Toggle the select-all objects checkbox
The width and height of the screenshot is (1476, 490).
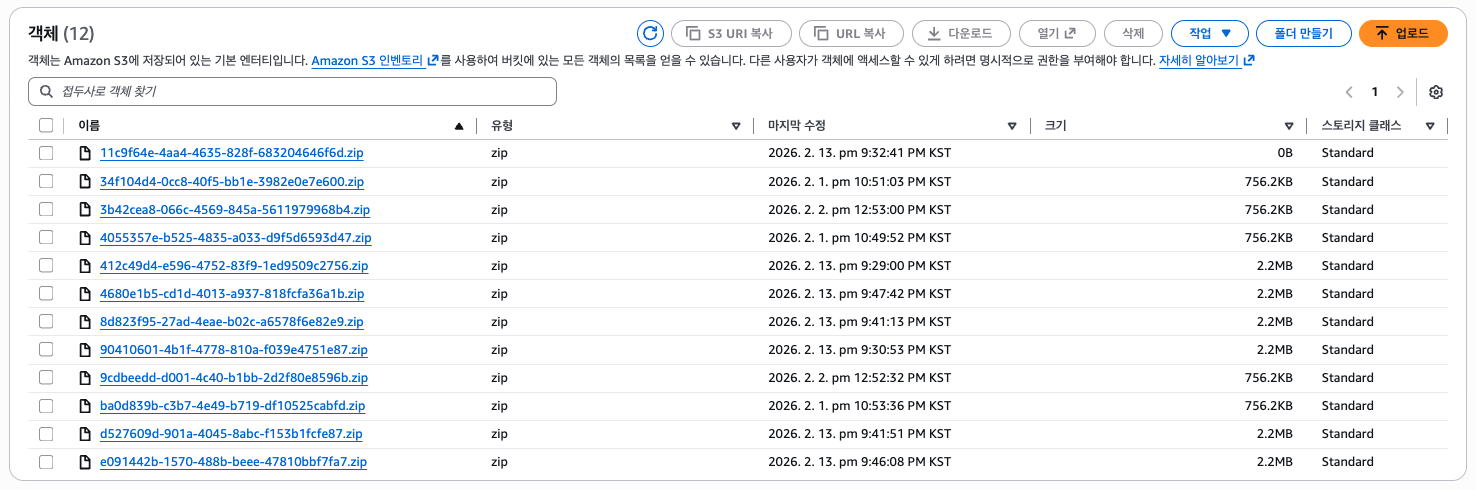46,126
